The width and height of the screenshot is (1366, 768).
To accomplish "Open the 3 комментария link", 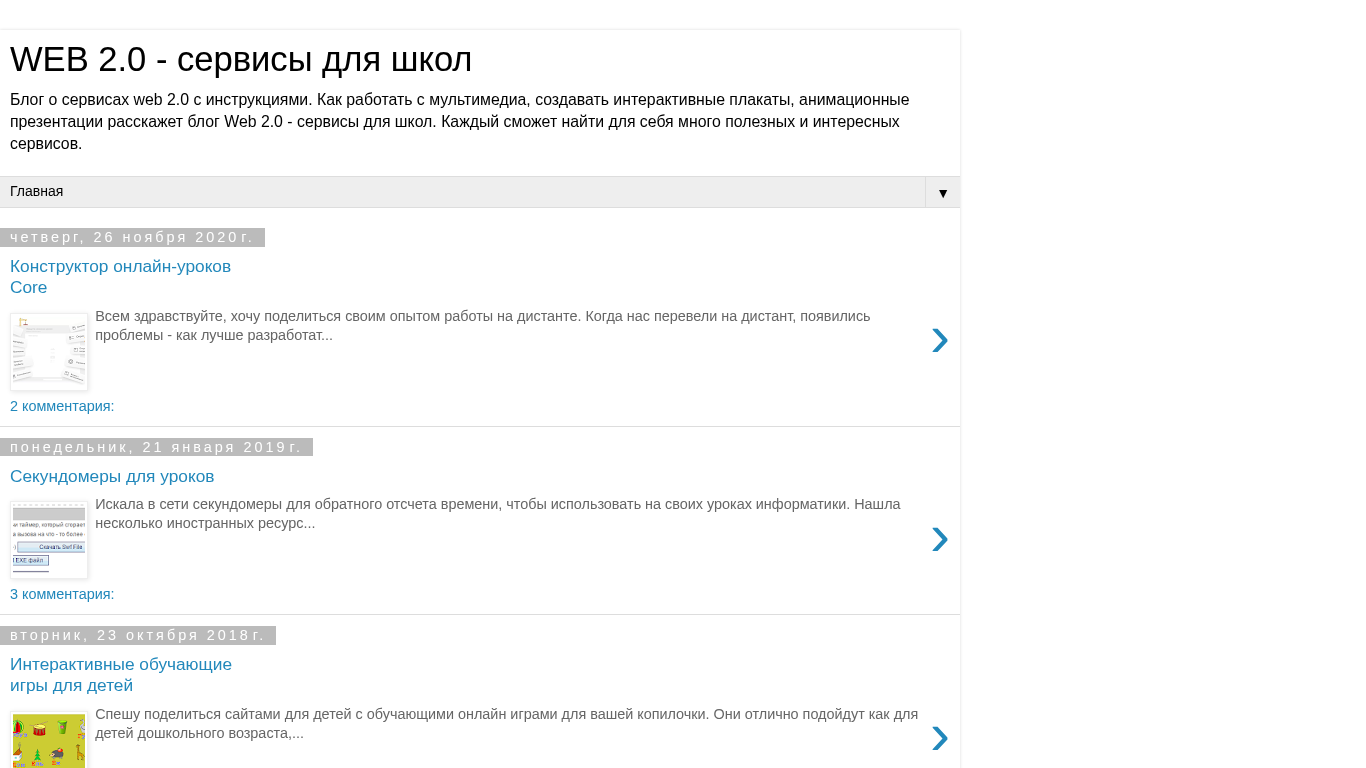I will coord(62,594).
